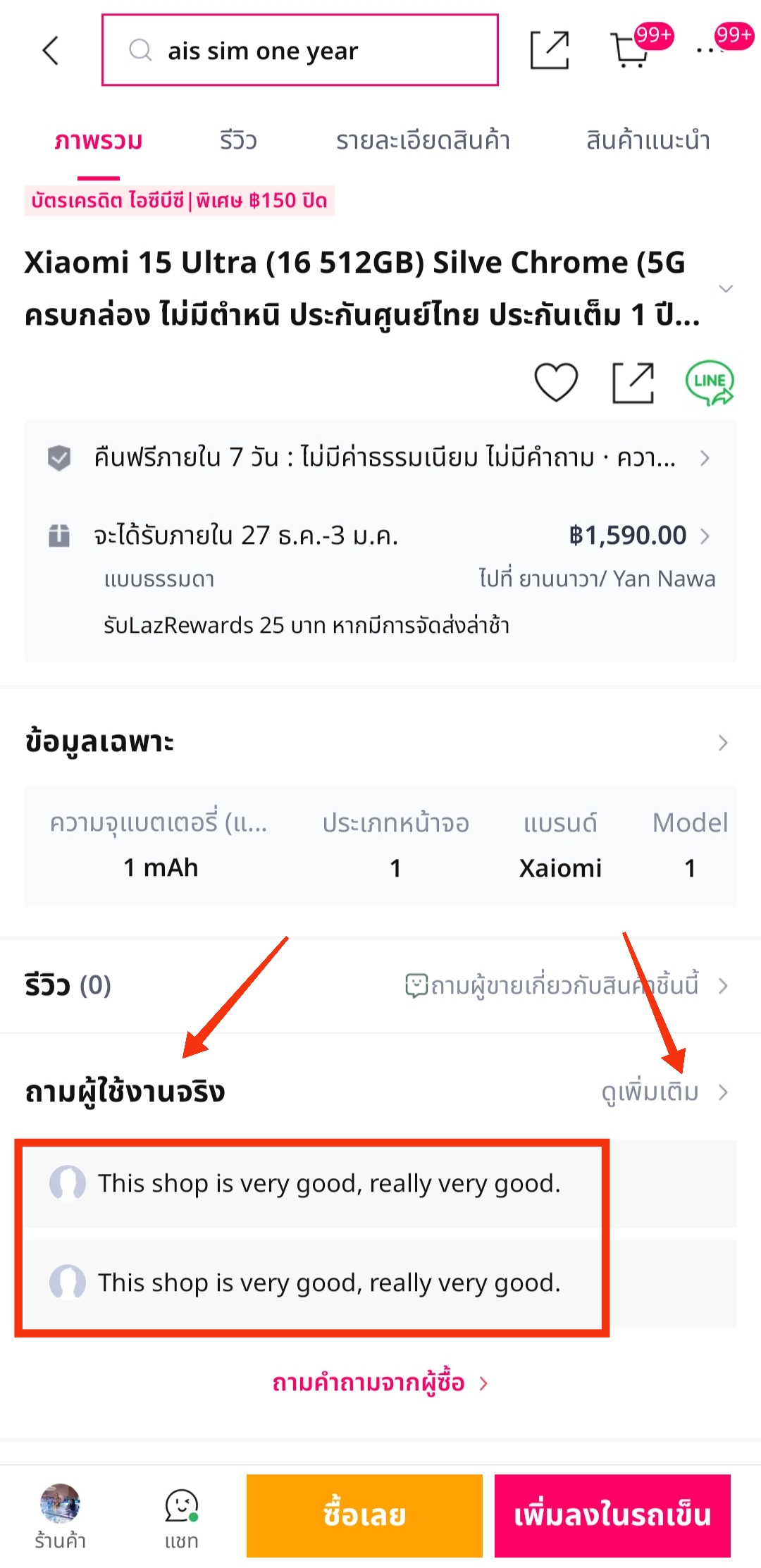Tap the back arrow icon
This screenshot has width=761, height=1568.
point(51,51)
